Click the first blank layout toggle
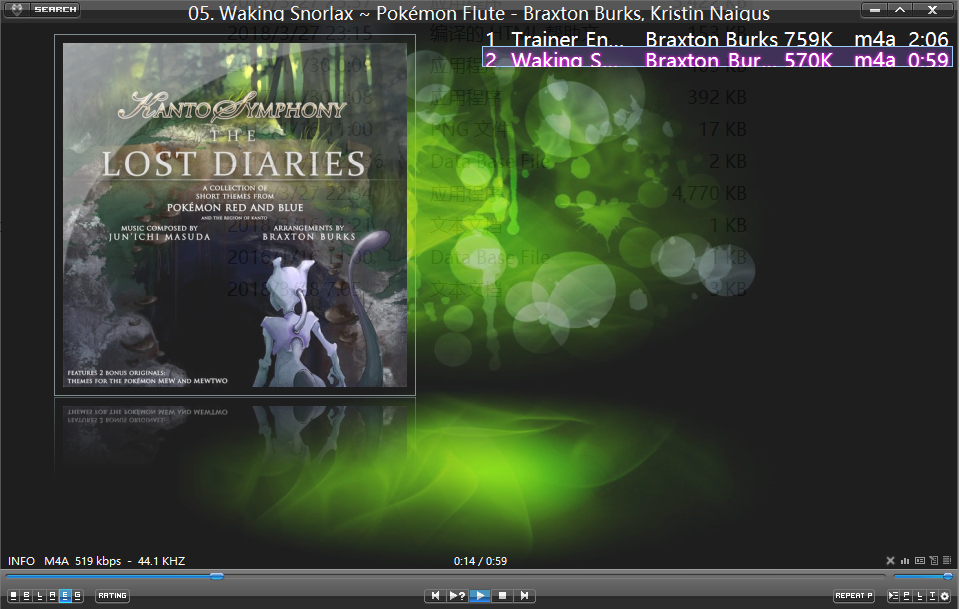960x609 pixels. point(13,596)
